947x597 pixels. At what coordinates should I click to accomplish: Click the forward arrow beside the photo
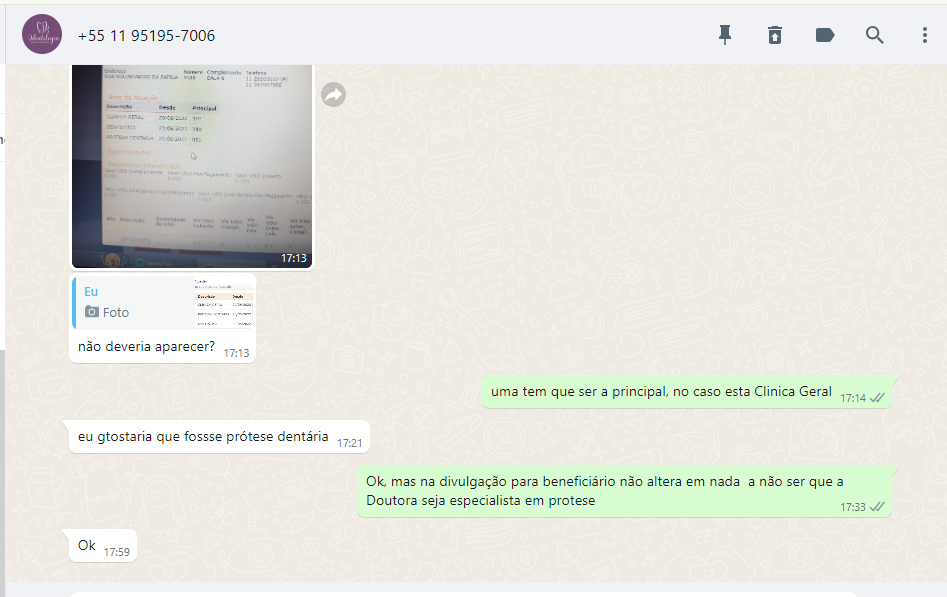pyautogui.click(x=333, y=94)
